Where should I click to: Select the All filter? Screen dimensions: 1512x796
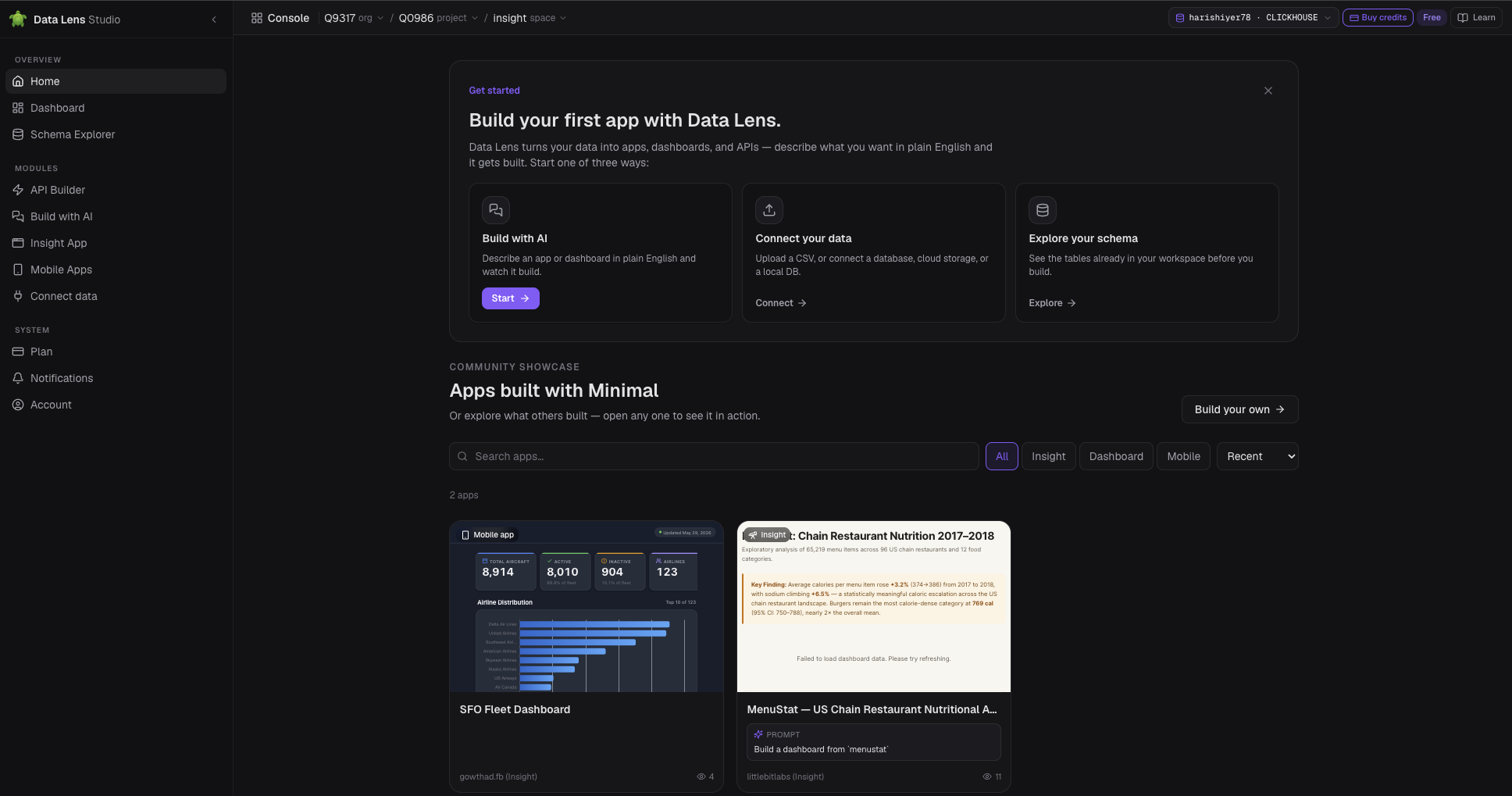tap(1002, 456)
